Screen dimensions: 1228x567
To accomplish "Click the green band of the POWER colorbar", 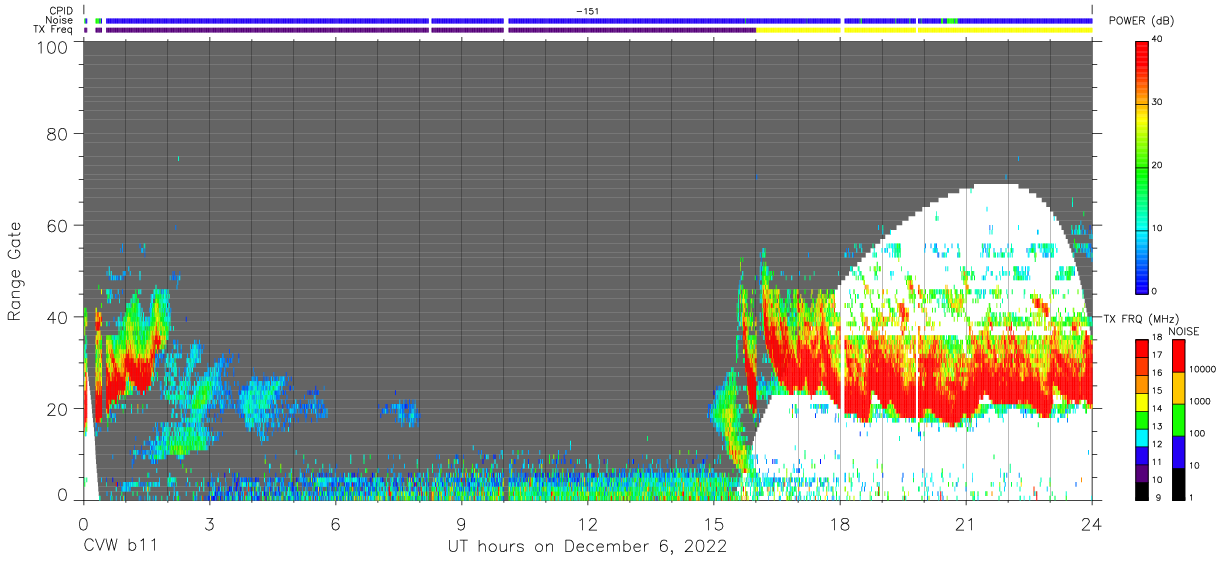I will point(1143,170).
